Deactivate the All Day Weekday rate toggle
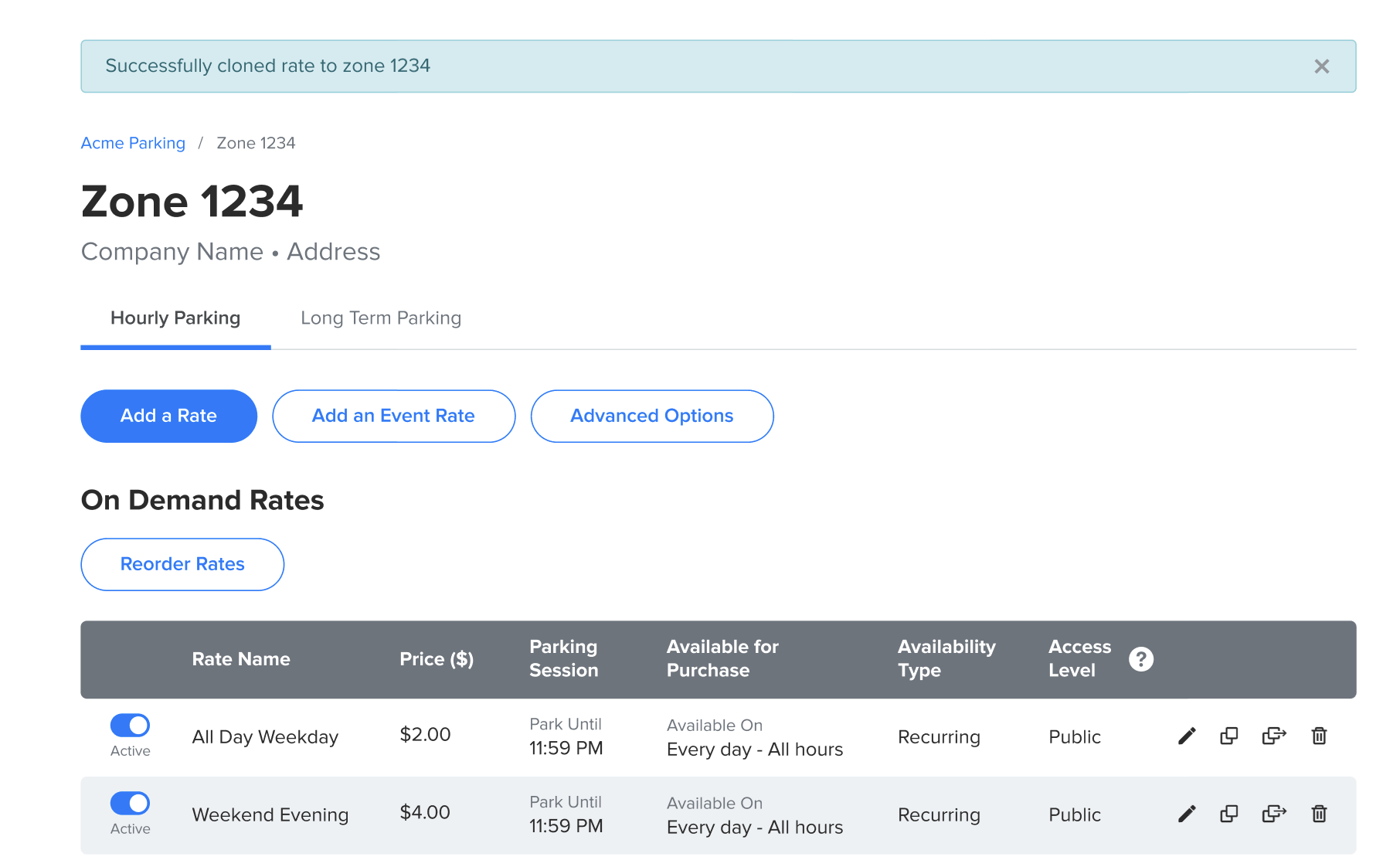1400x867 pixels. (130, 726)
